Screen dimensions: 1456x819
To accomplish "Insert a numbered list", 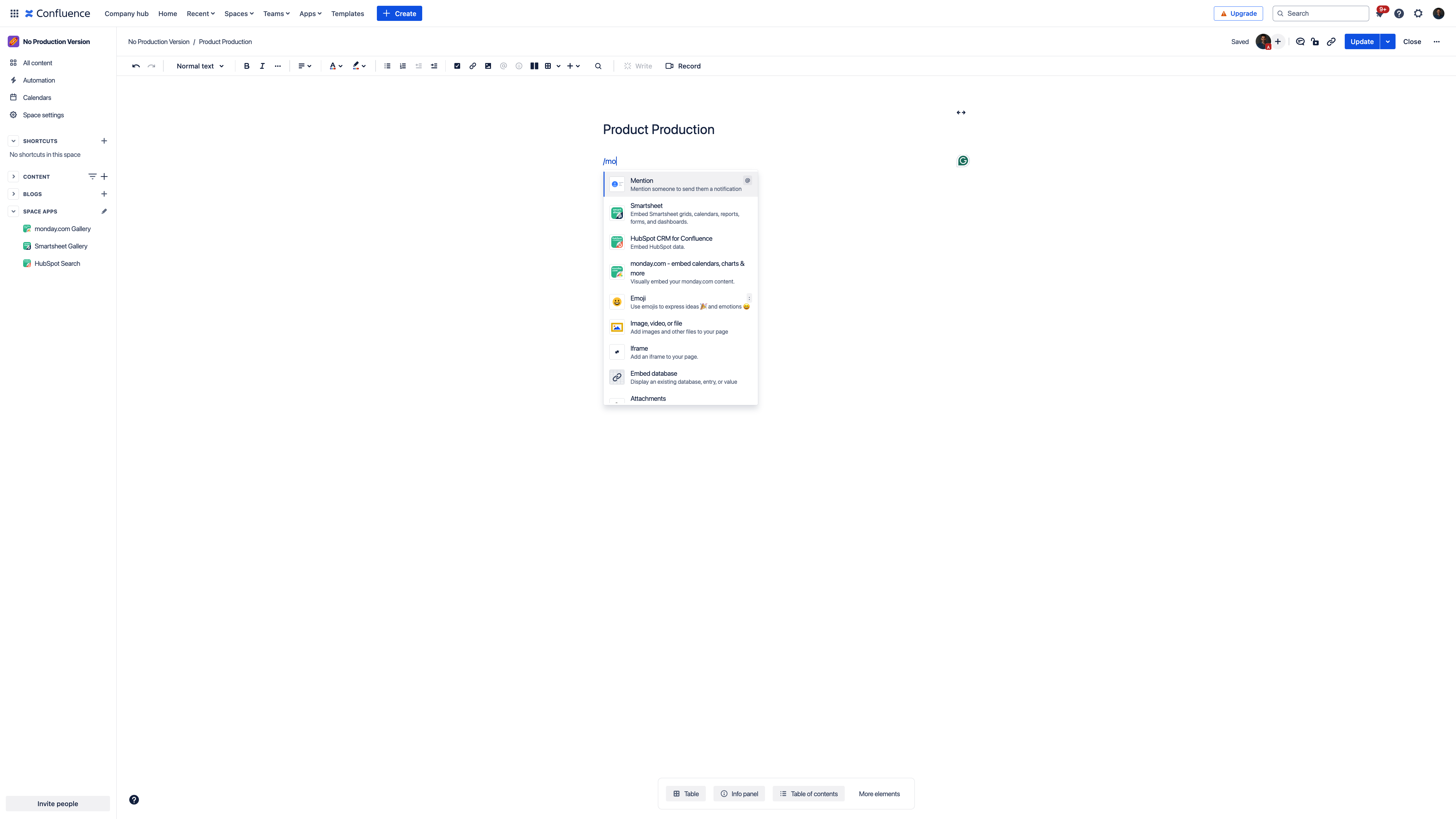I will click(403, 66).
